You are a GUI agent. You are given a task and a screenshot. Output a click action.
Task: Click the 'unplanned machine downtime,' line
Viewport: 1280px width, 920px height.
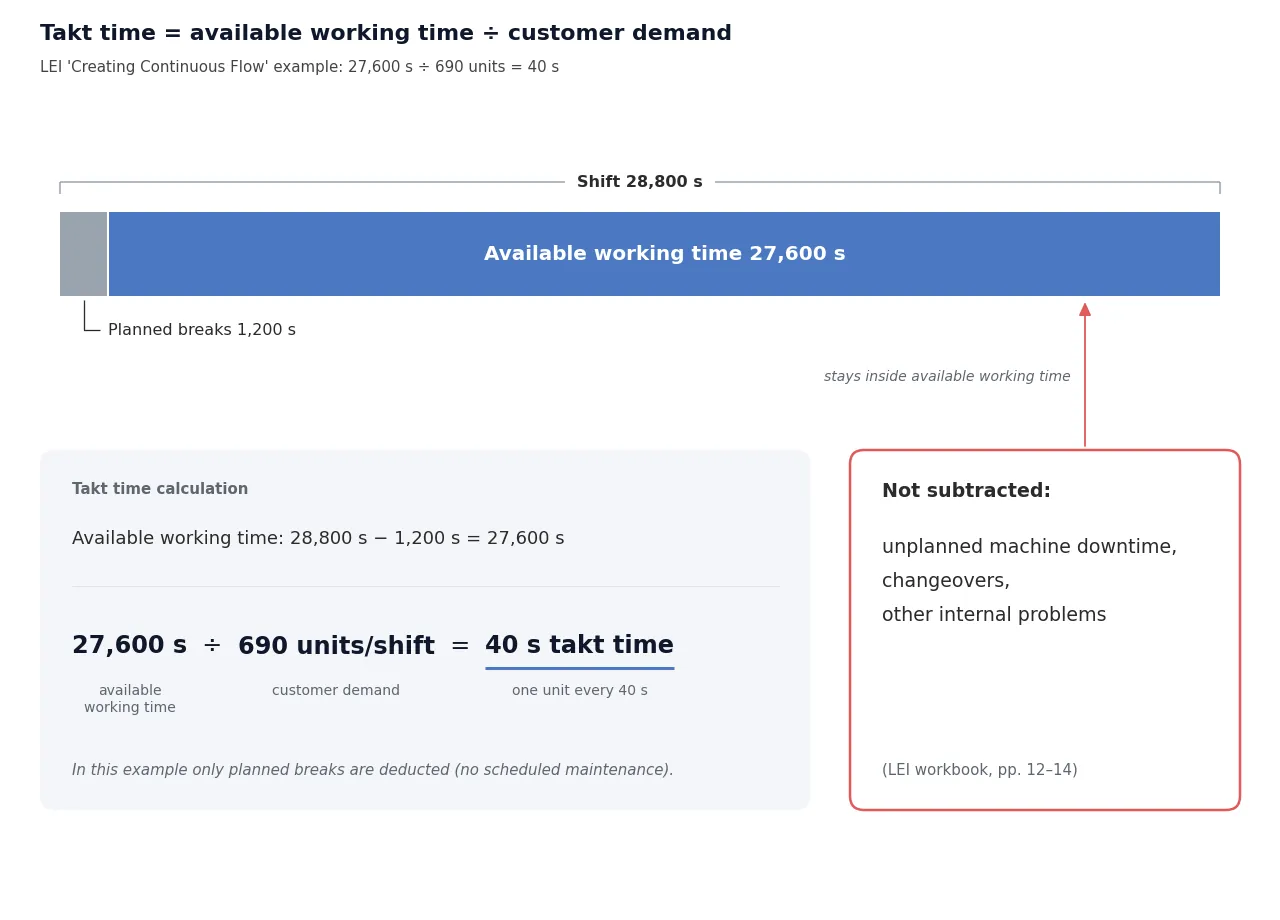1029,547
